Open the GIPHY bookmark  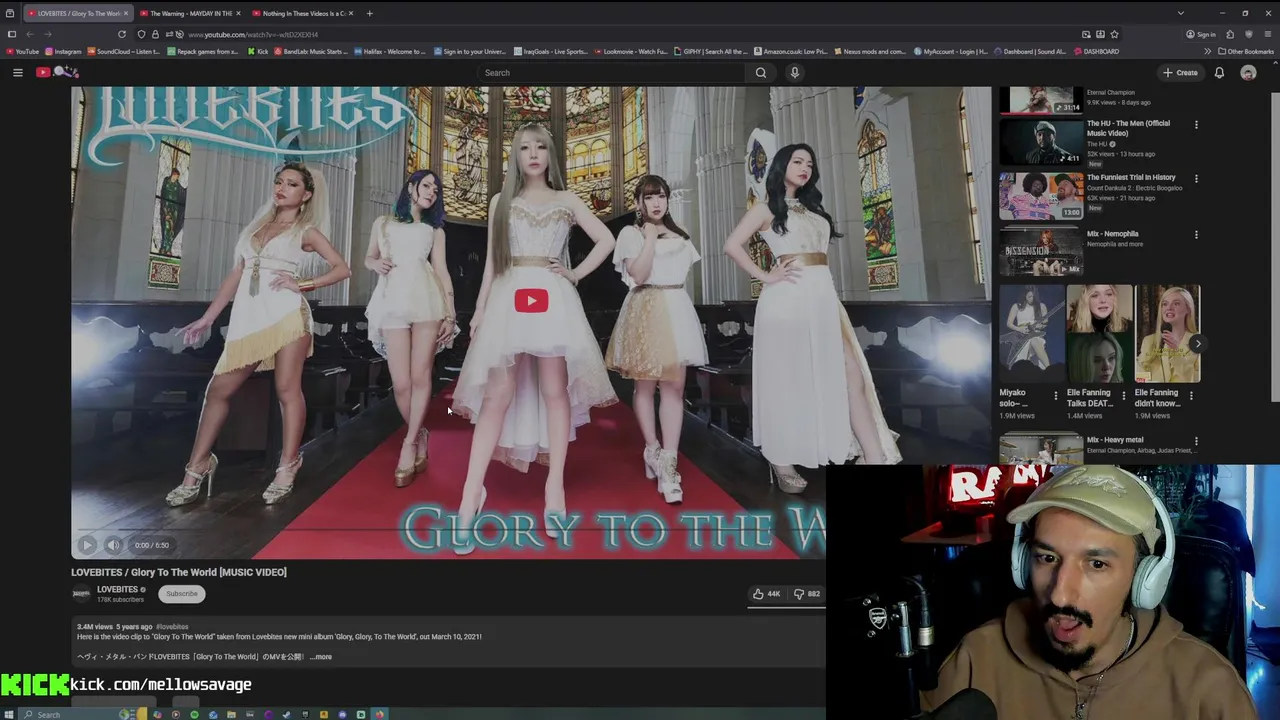[x=712, y=51]
